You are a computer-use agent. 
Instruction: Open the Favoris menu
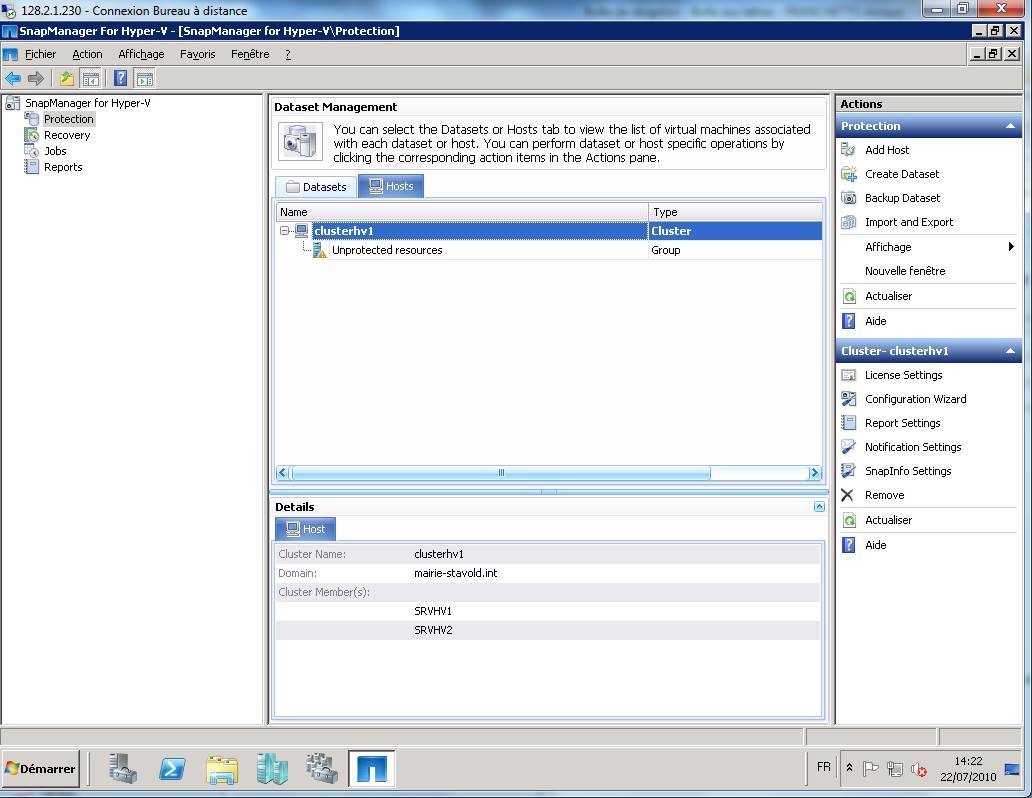click(197, 54)
